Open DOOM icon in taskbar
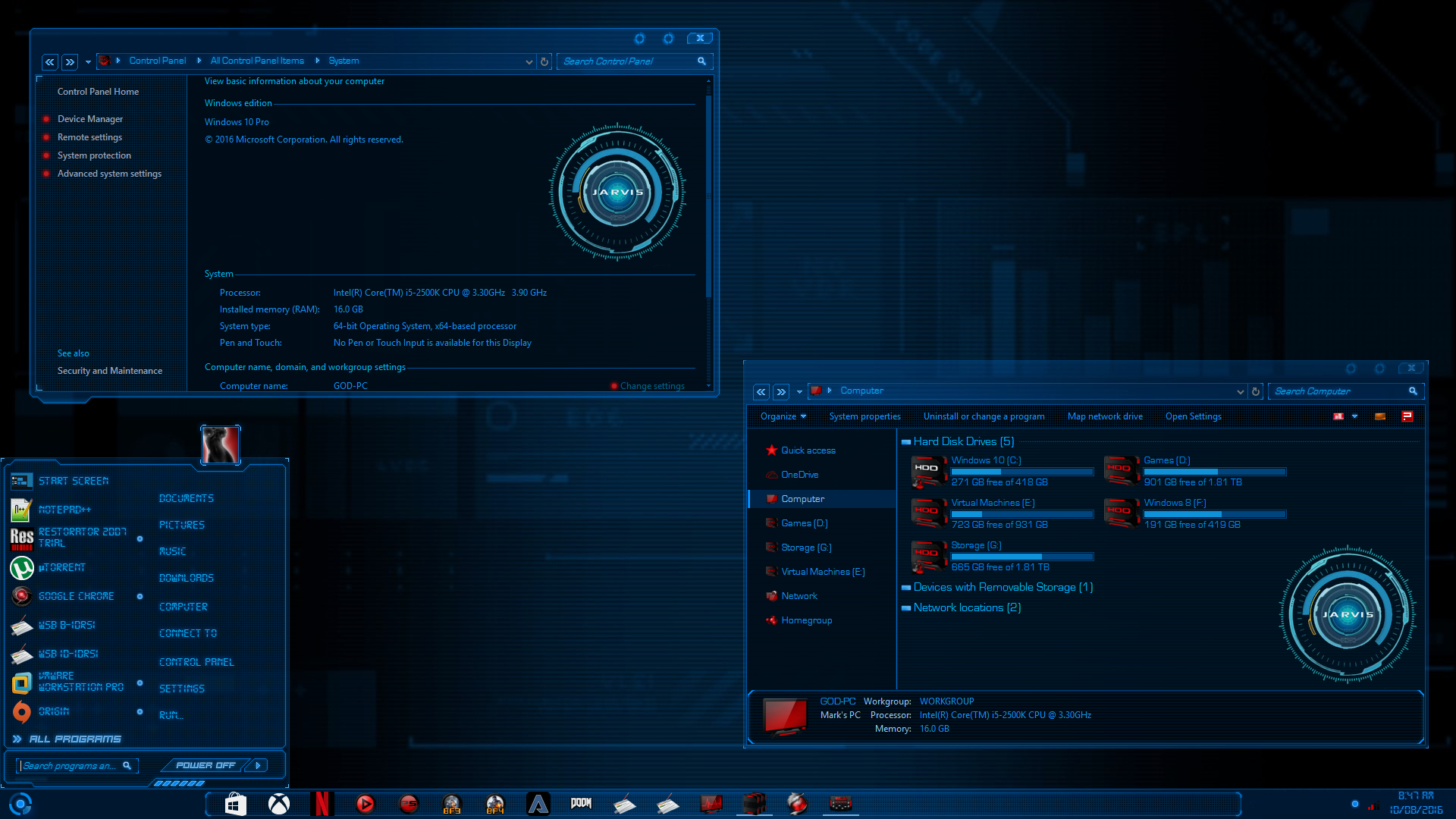The height and width of the screenshot is (819, 1456). tap(582, 802)
